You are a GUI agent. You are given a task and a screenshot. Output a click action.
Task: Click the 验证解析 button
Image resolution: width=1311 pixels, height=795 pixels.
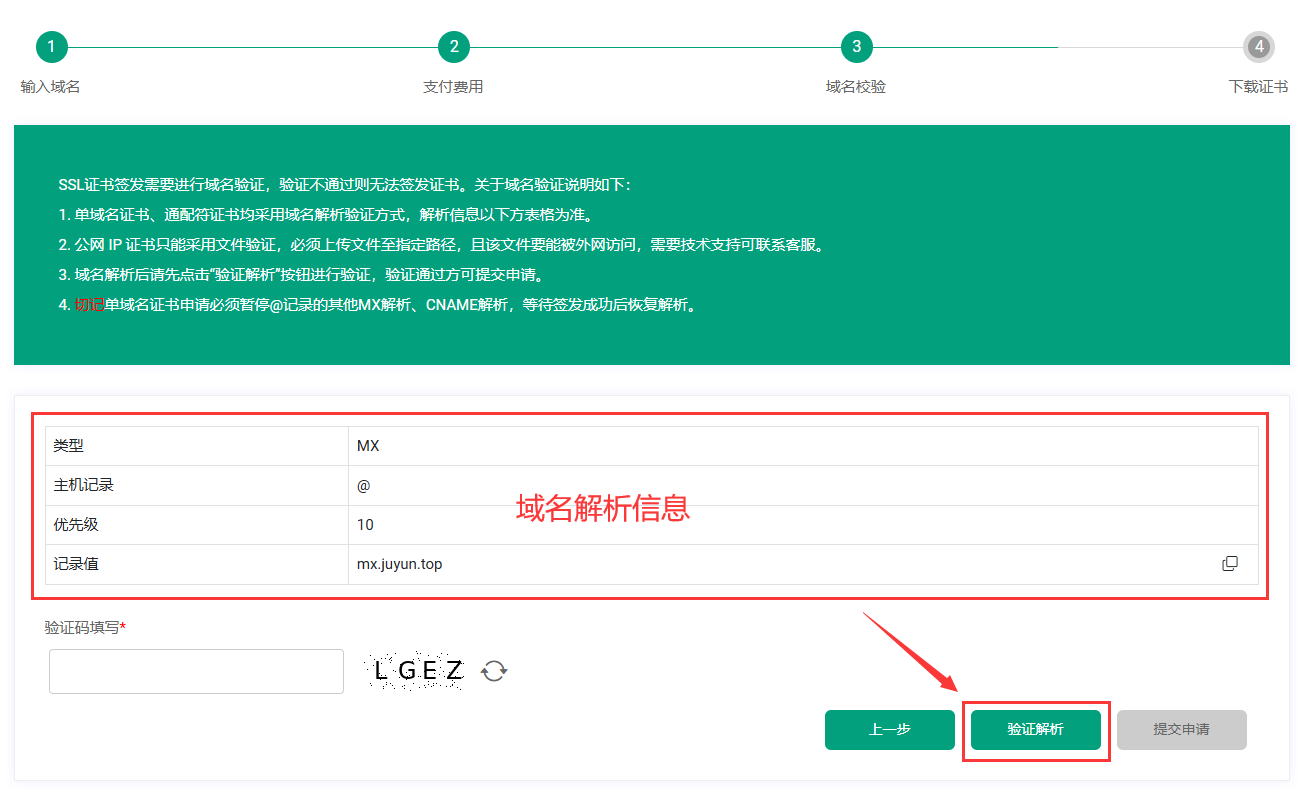(1036, 730)
